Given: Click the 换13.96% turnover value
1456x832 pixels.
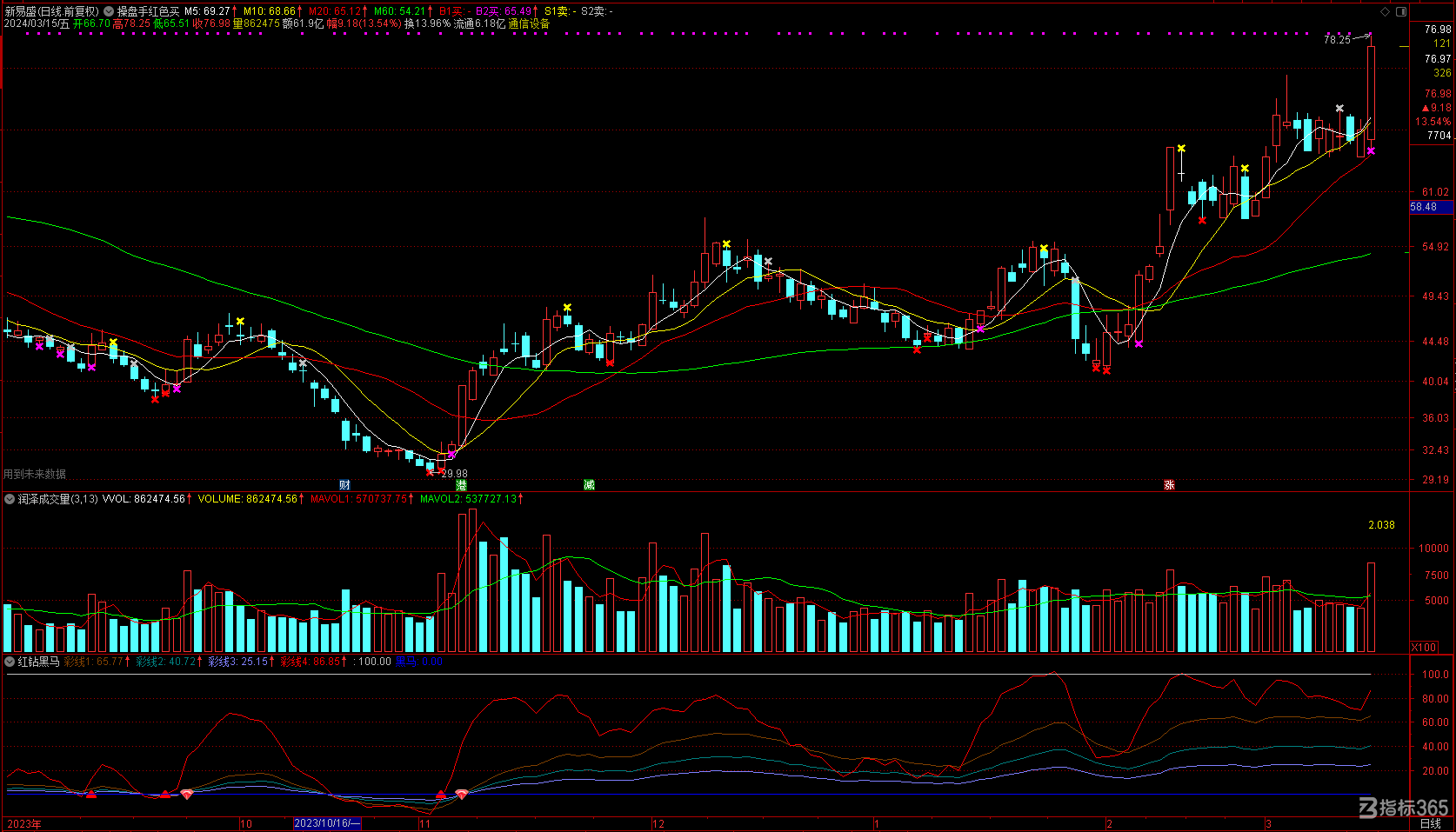Looking at the screenshot, I should click(428, 23).
